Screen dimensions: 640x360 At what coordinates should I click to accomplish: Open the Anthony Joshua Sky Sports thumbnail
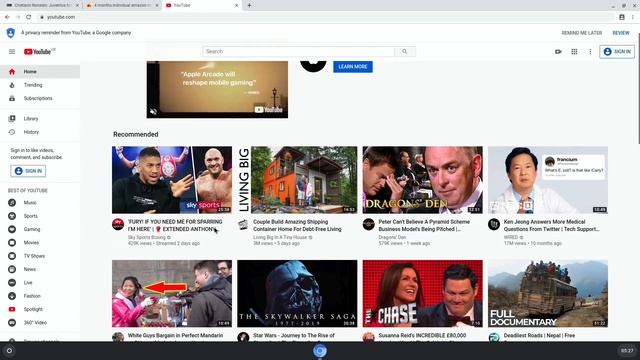pyautogui.click(x=172, y=180)
